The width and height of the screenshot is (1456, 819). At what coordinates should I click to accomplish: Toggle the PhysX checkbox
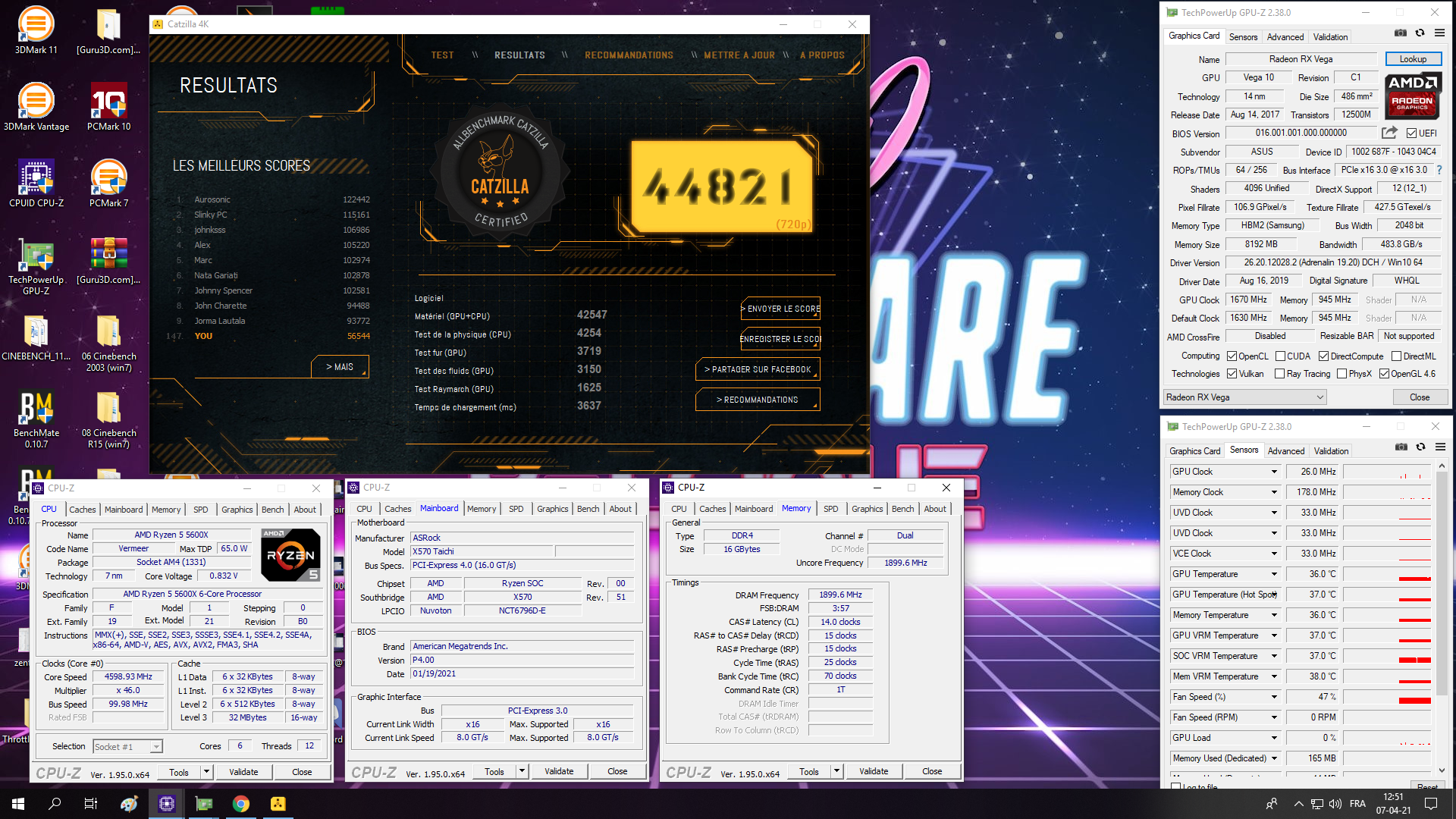(1341, 374)
